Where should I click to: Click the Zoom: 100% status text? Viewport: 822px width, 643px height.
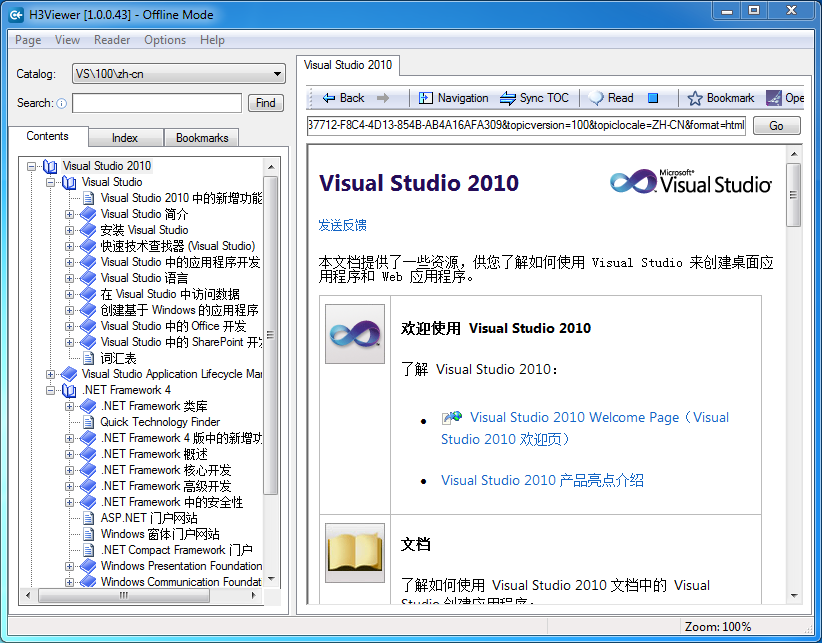coord(718,627)
